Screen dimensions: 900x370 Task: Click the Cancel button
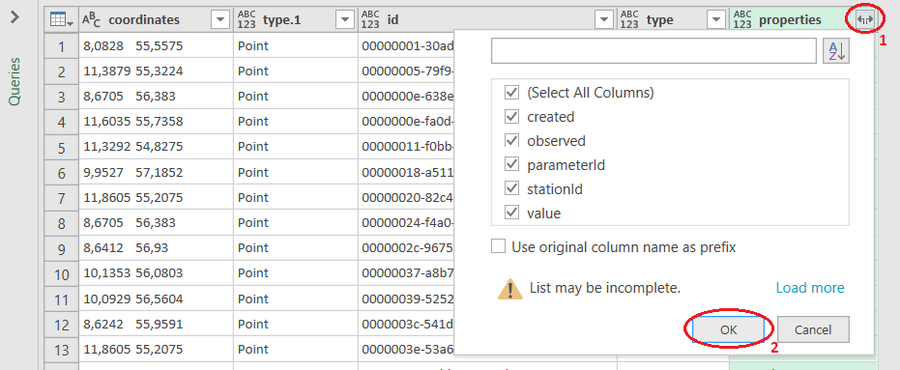point(813,330)
